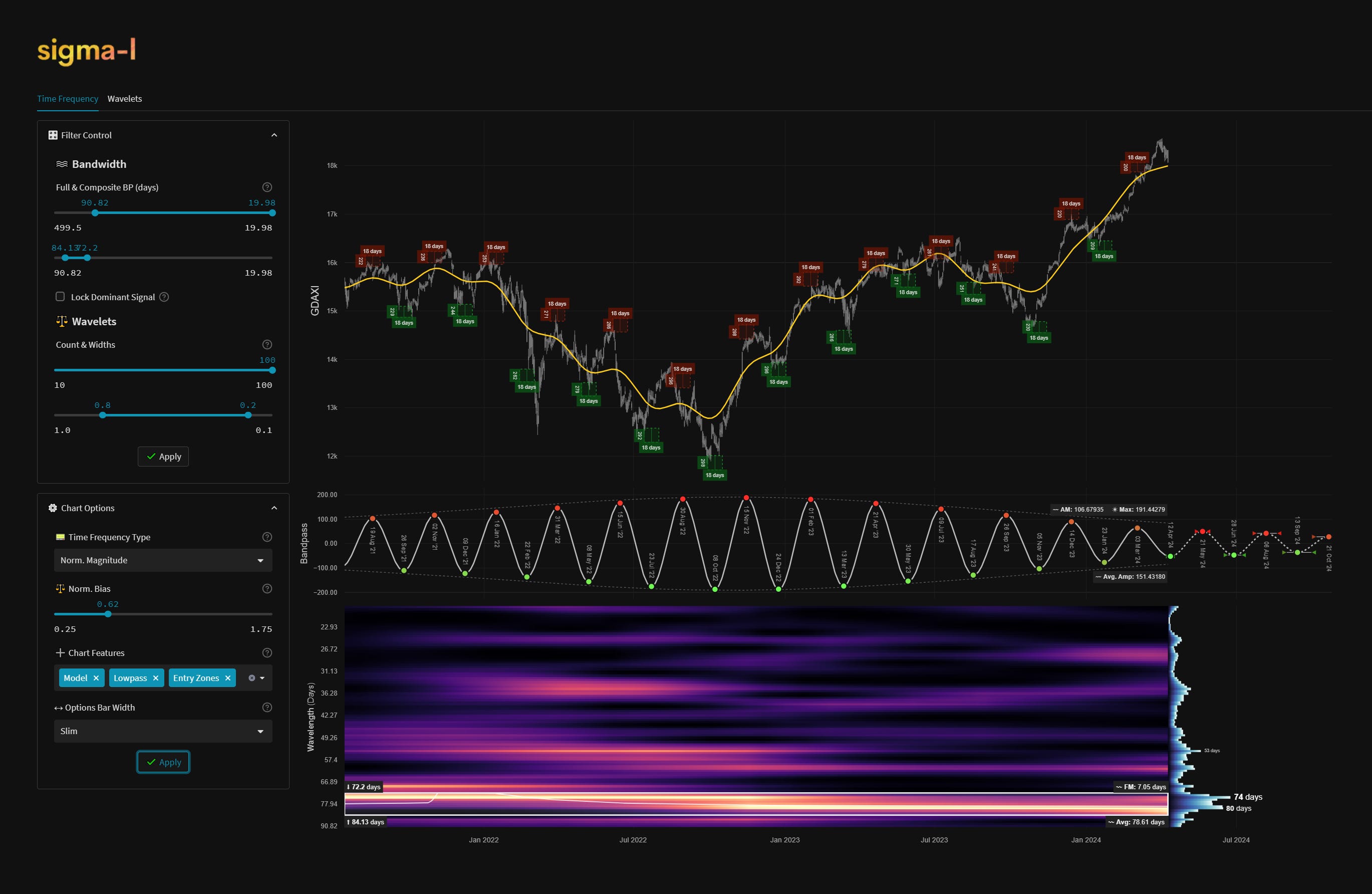The image size is (1372, 894).
Task: Collapse the Filter Control panel
Action: (x=274, y=135)
